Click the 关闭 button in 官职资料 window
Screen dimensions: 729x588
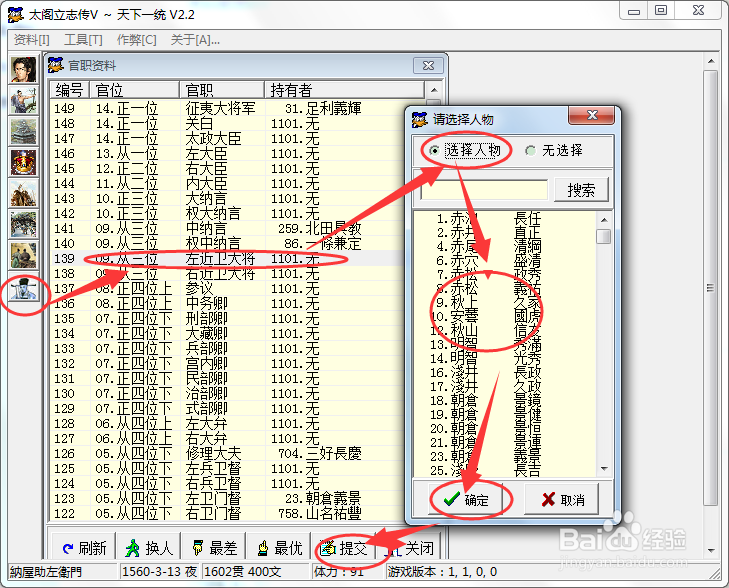(x=409, y=548)
